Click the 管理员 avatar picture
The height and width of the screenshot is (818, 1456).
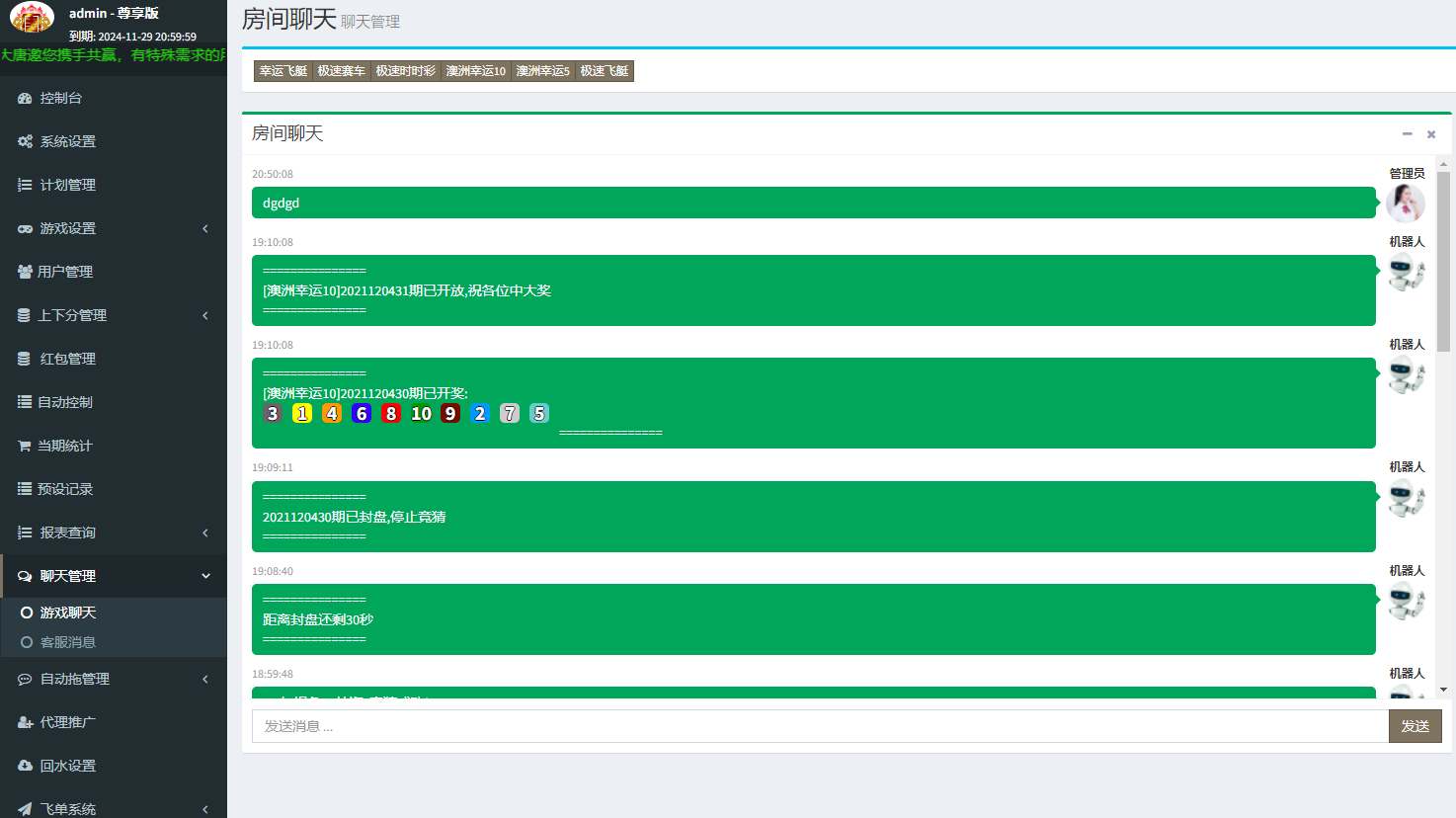tap(1405, 204)
